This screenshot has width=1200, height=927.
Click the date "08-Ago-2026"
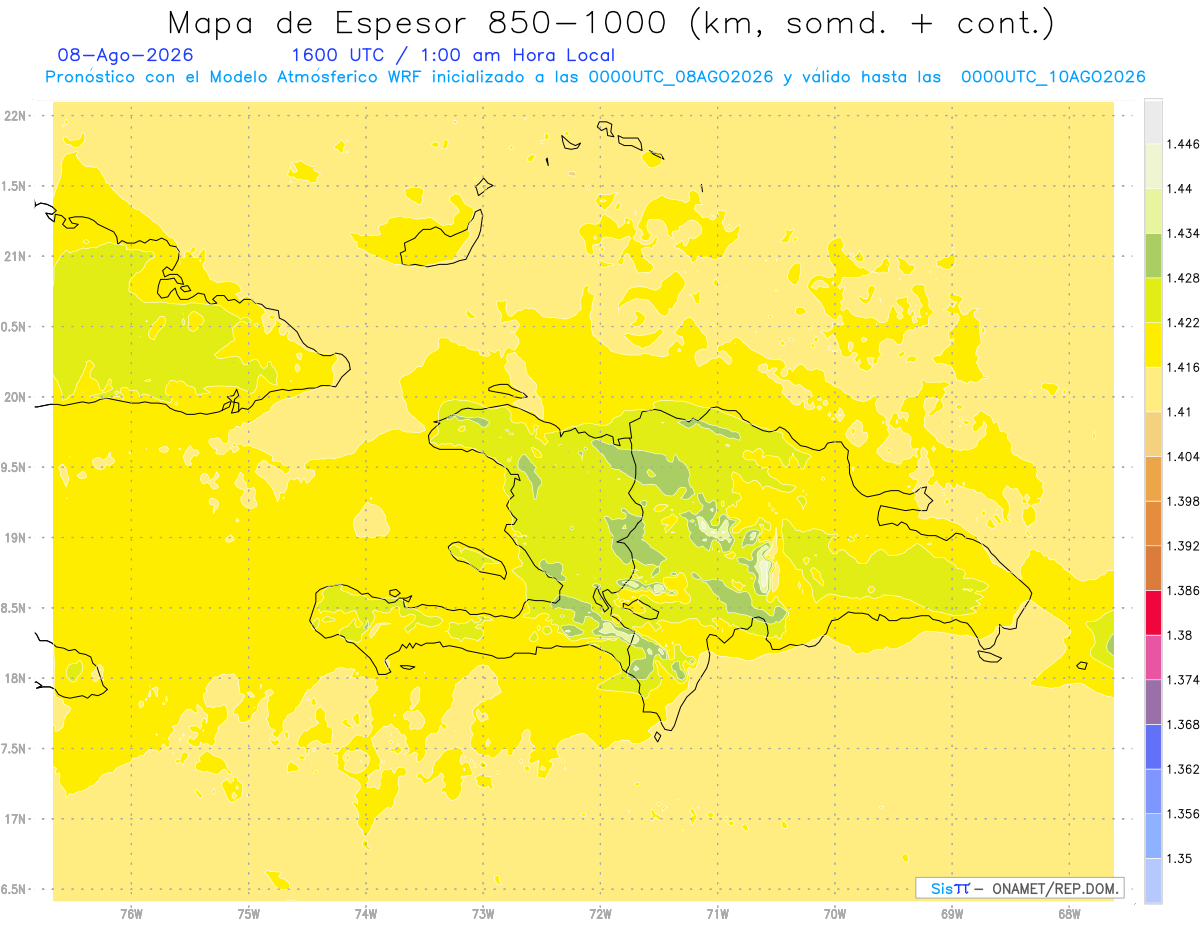[125, 55]
